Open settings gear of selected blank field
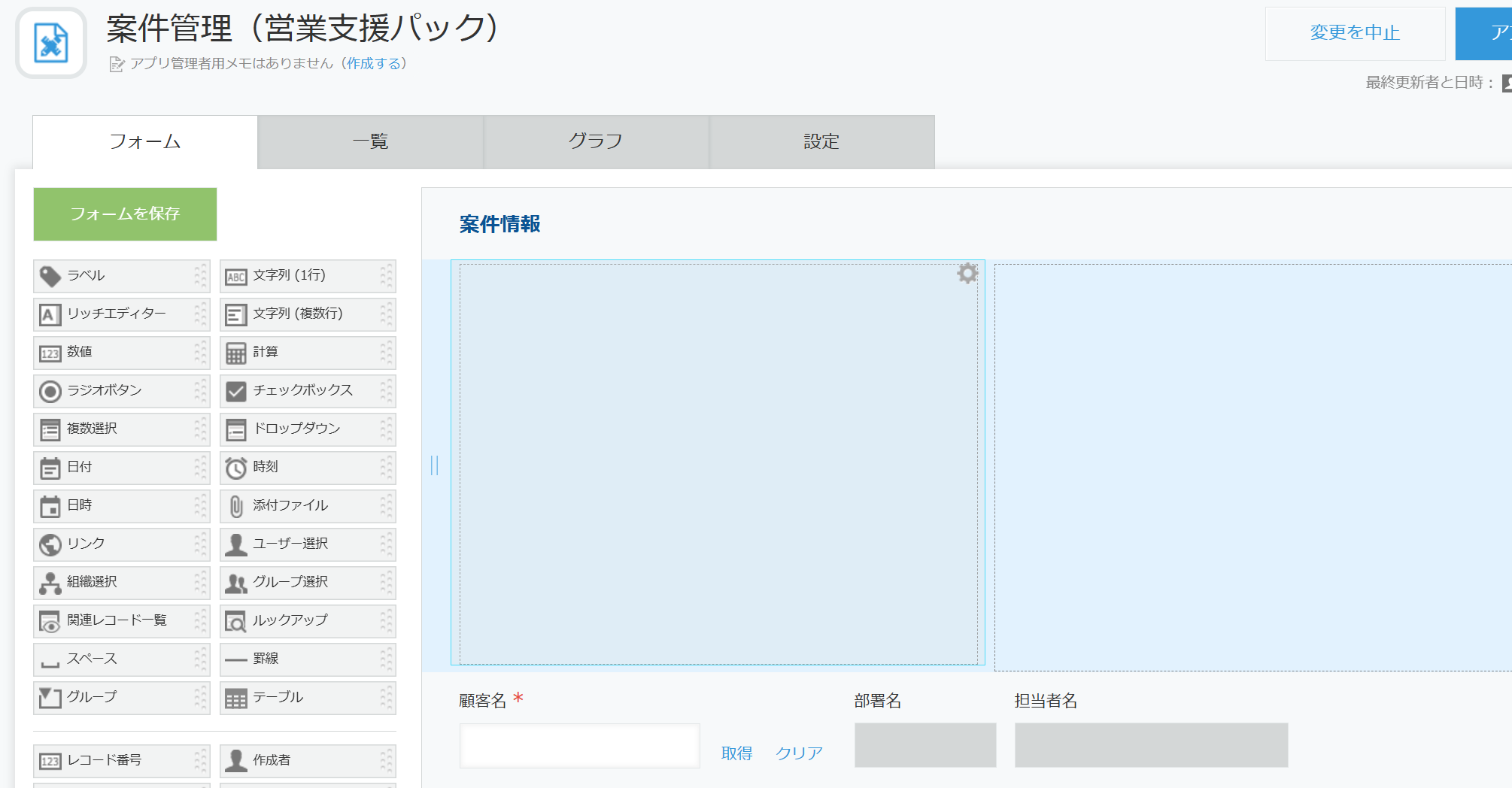Image resolution: width=1512 pixels, height=788 pixels. (x=967, y=274)
